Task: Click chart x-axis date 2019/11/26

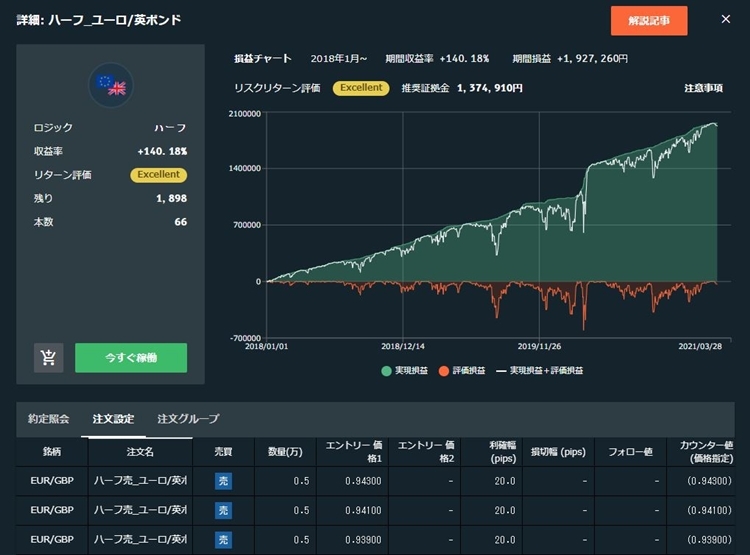Action: tap(539, 346)
